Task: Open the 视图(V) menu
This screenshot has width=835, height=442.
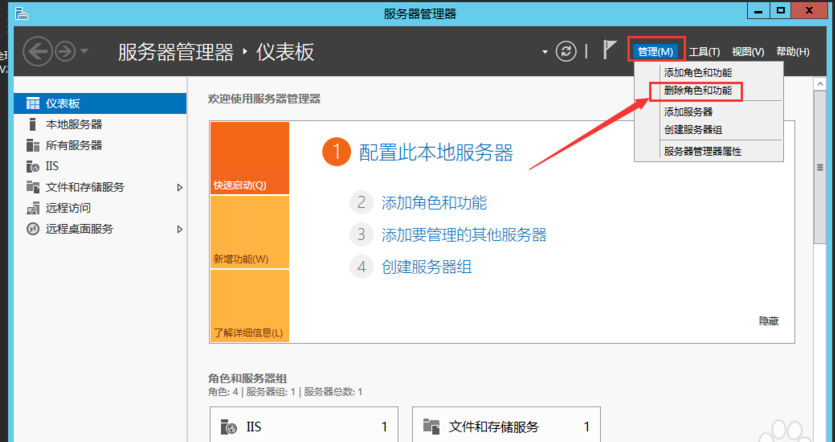Action: pos(748,52)
